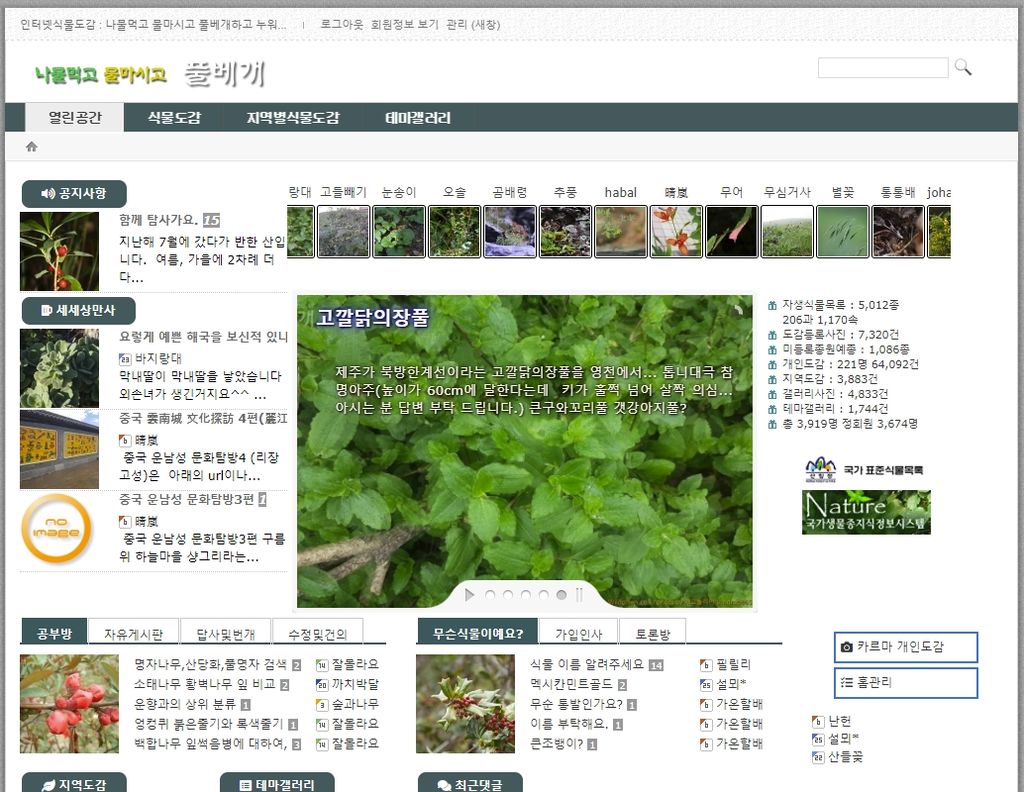The height and width of the screenshot is (792, 1024).
Task: Open 카르마 개인도감 camera button
Action: coord(905,647)
